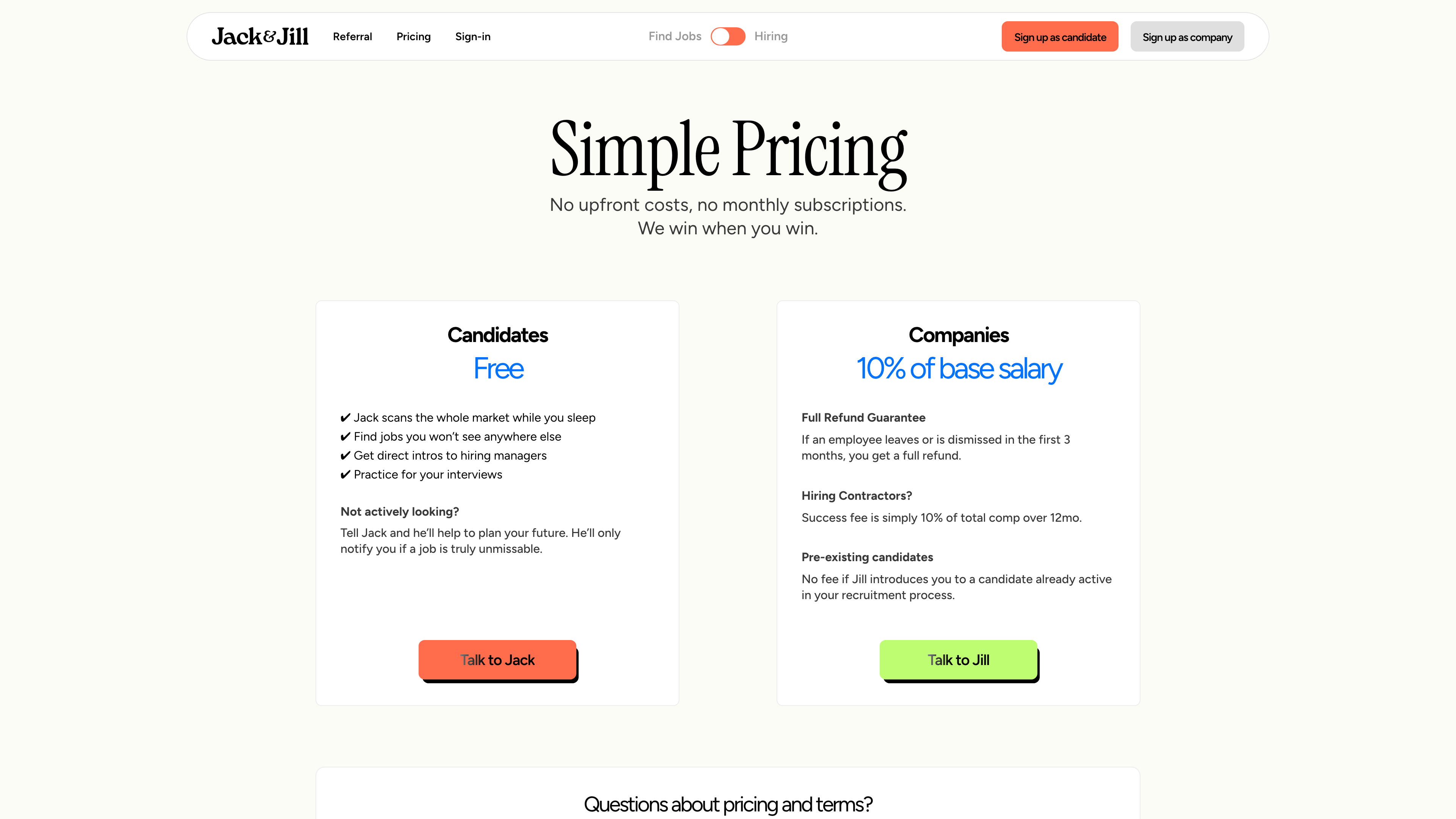Click "Sign up as candidate"
The width and height of the screenshot is (1456, 819).
coord(1060,36)
